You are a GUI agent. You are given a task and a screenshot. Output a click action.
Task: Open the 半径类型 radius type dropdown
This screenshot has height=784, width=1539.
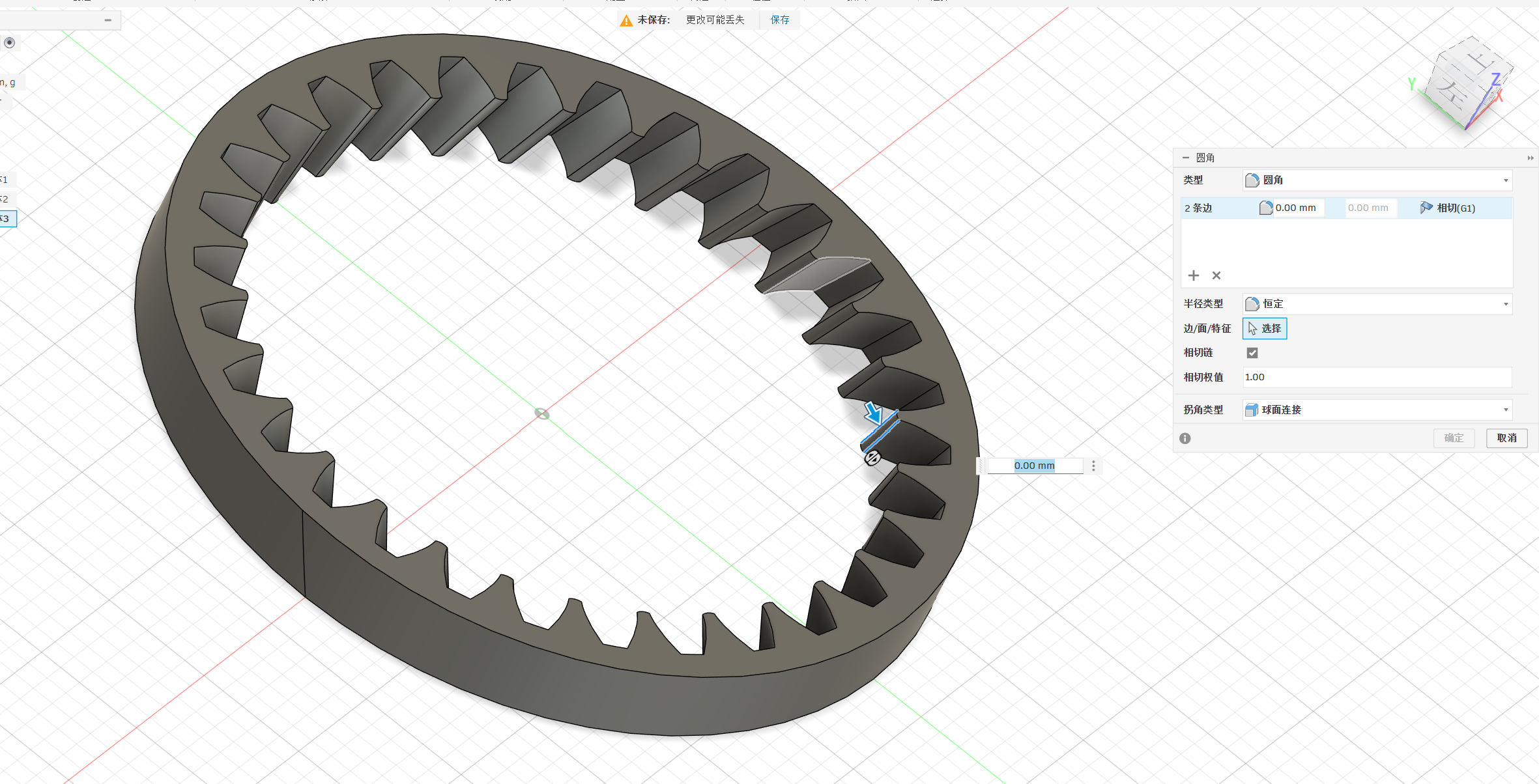pos(1377,304)
